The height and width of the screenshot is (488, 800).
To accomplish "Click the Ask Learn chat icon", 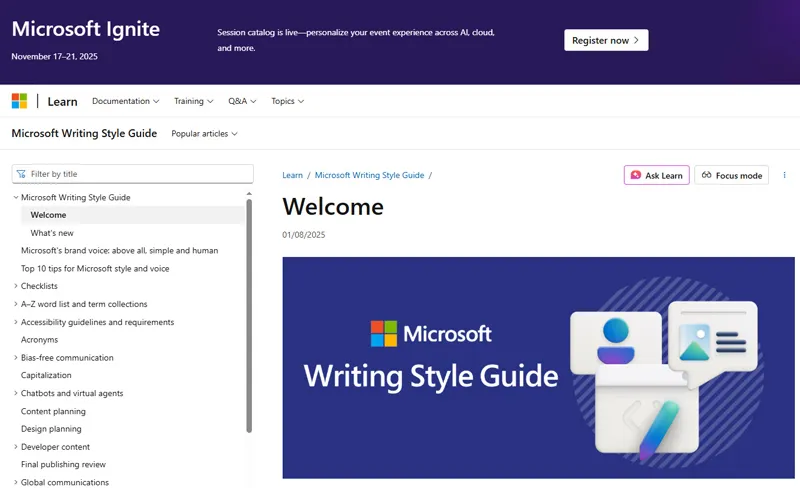I will point(635,175).
